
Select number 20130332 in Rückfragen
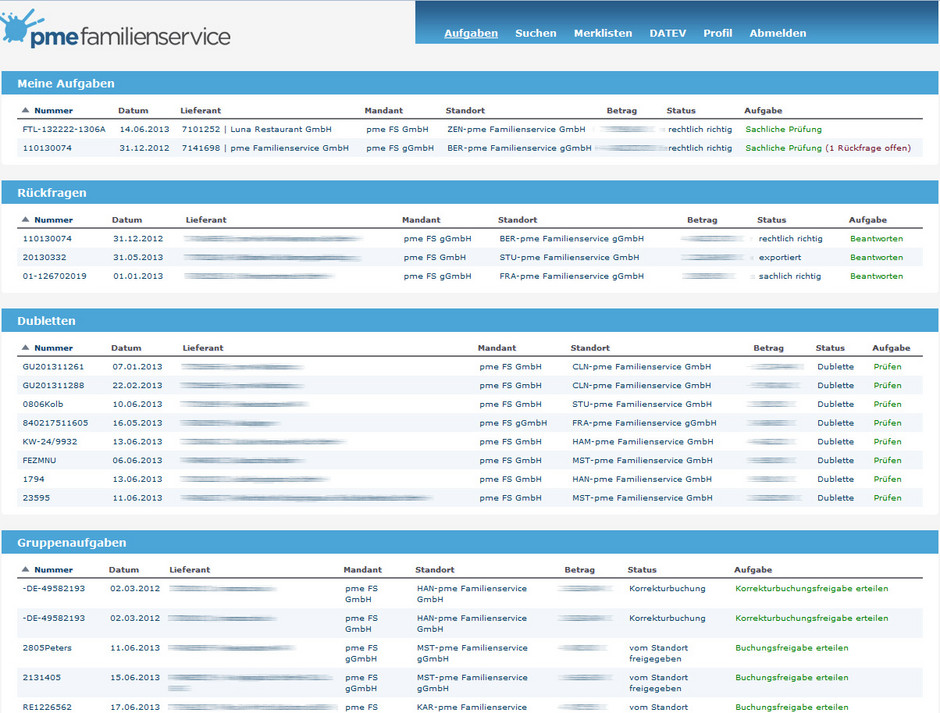click(x=44, y=257)
